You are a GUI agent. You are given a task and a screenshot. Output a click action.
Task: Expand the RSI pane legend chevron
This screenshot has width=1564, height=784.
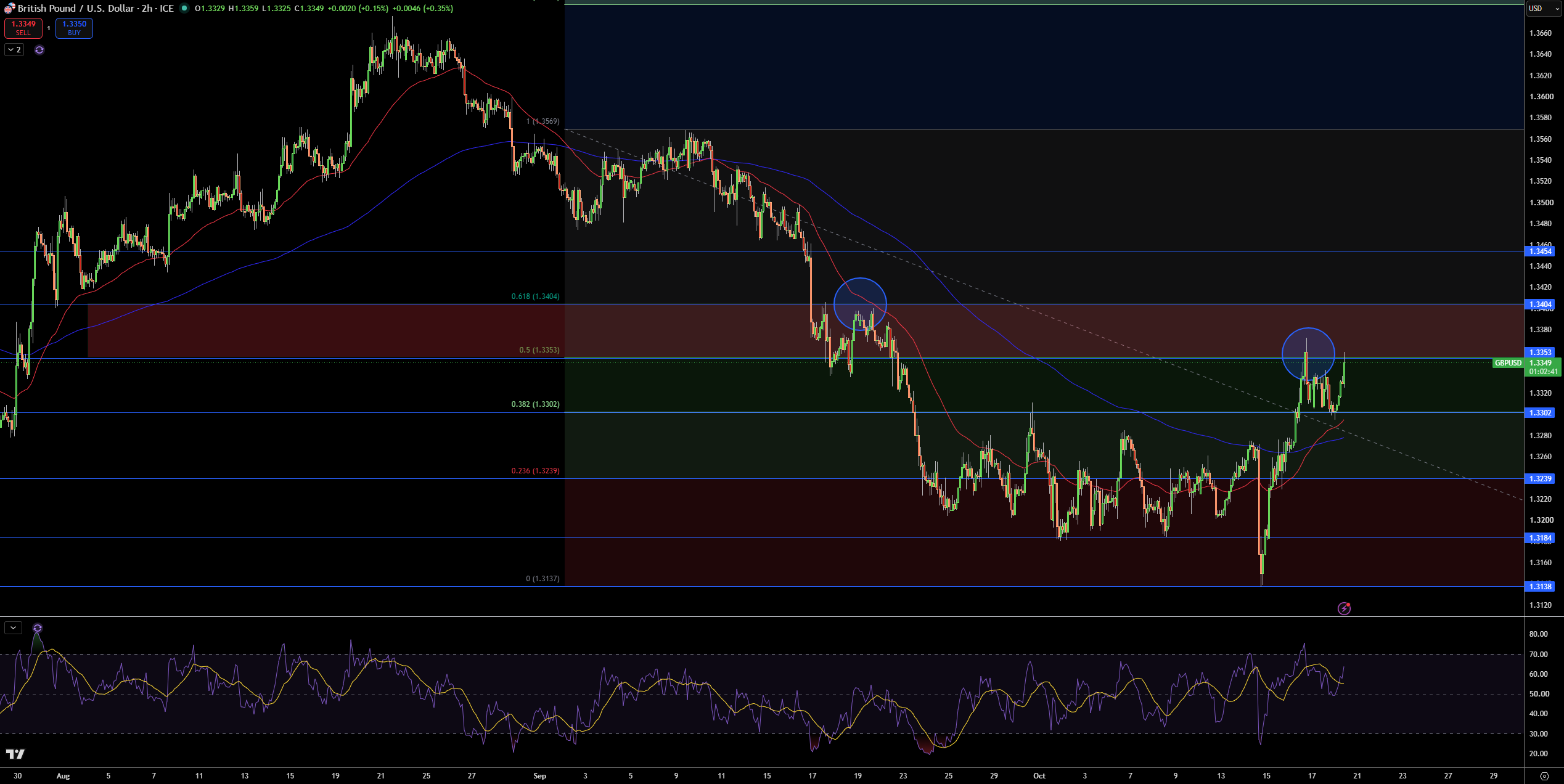point(14,628)
